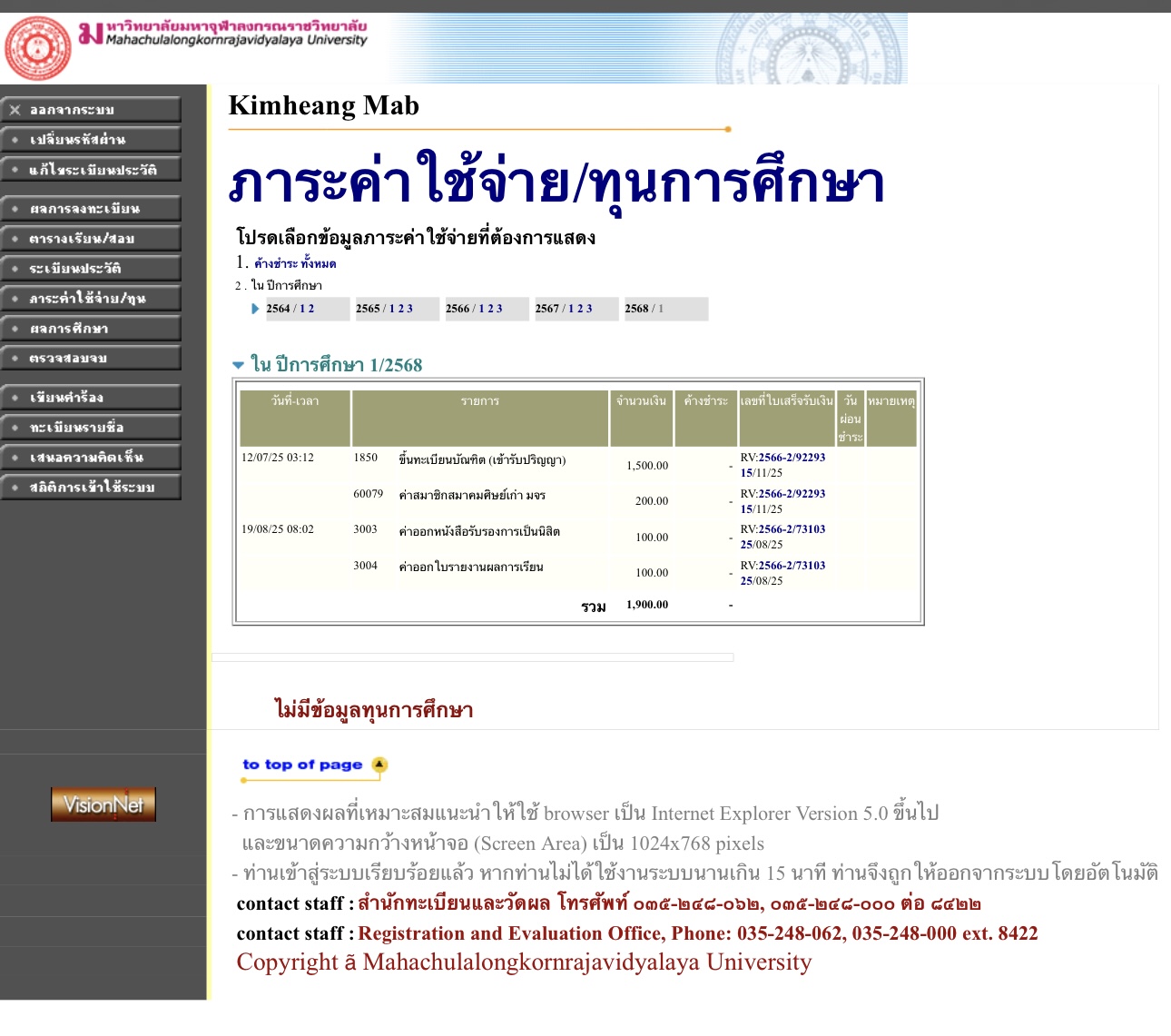Collapse the ในปีการศึกษา 1/2568 section triangle

pyautogui.click(x=239, y=365)
